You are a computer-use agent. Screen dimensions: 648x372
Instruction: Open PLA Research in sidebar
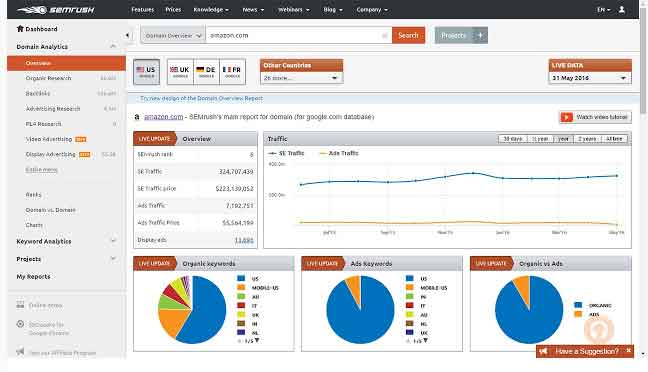(x=43, y=124)
